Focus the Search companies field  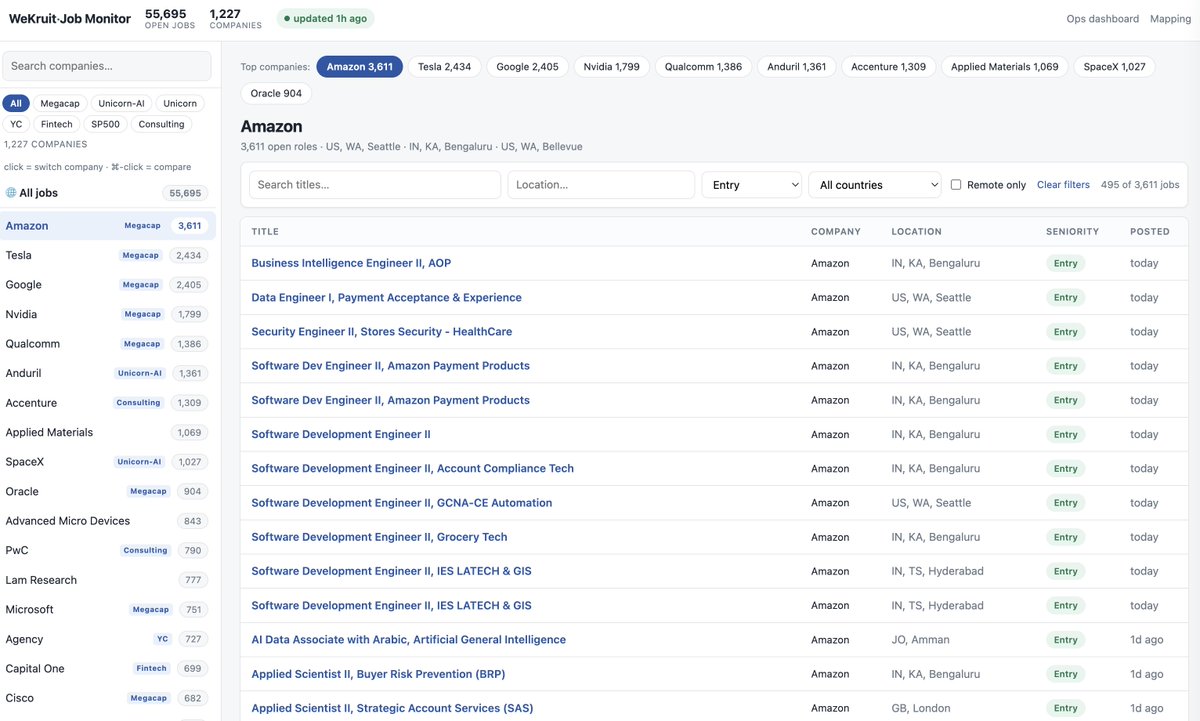click(107, 66)
